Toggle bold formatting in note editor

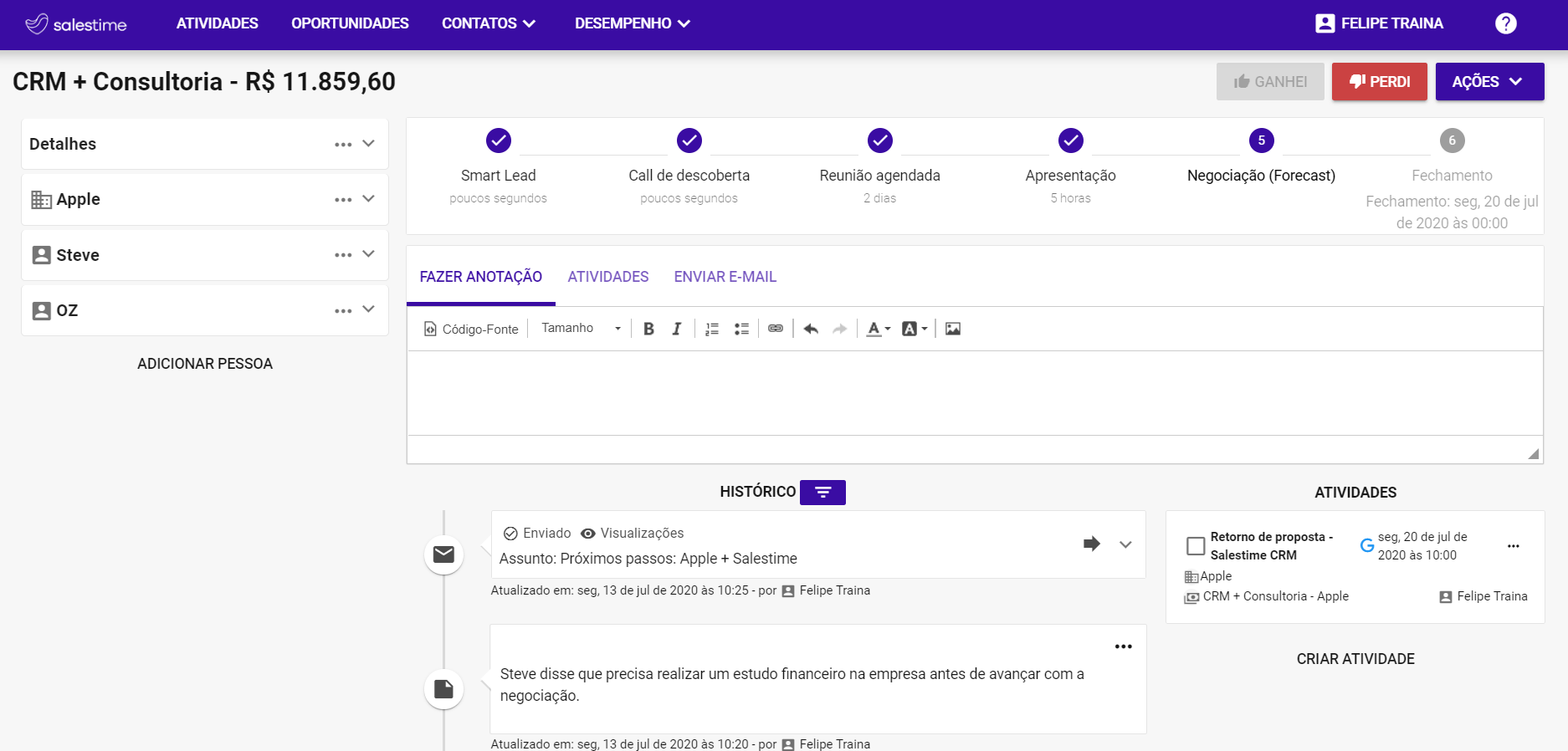tap(648, 329)
